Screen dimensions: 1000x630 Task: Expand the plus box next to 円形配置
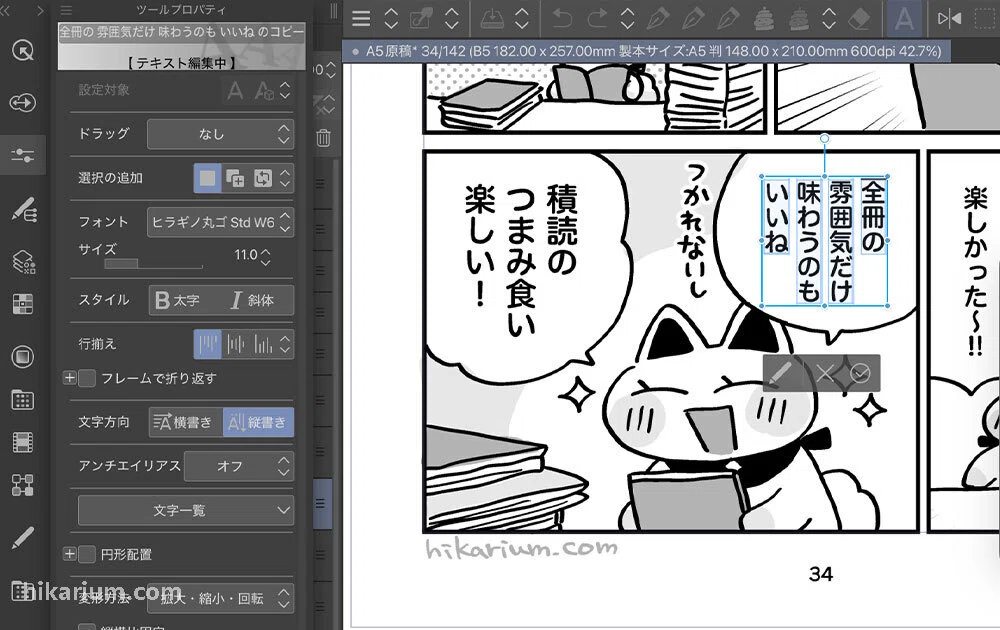(x=70, y=554)
